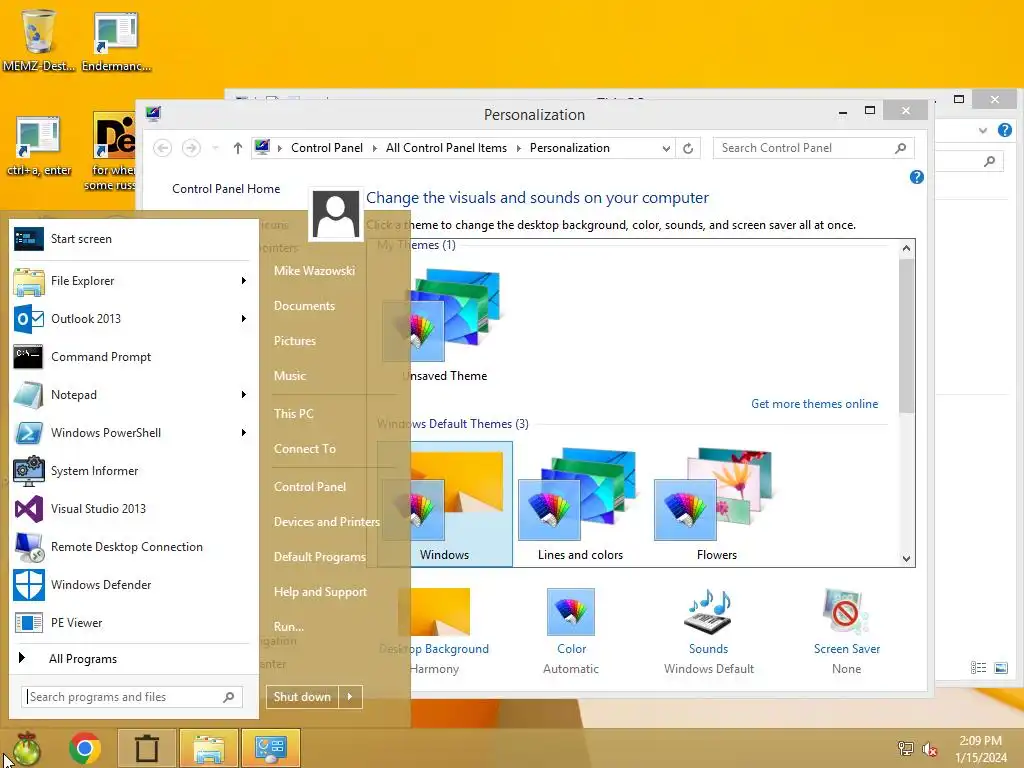Open Pictures from start menu
1024x768 pixels.
coord(295,341)
